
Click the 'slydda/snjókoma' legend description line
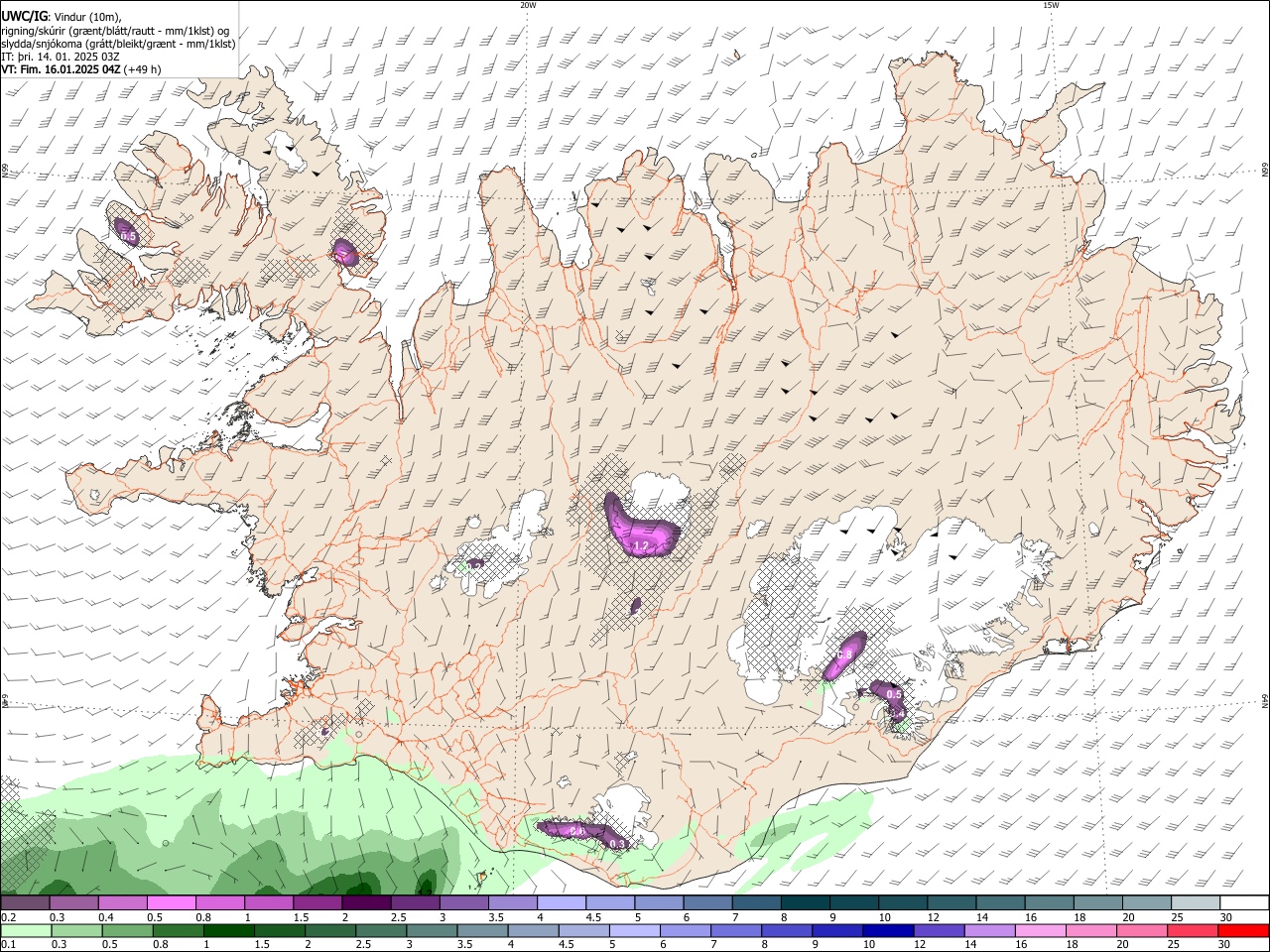[x=118, y=44]
